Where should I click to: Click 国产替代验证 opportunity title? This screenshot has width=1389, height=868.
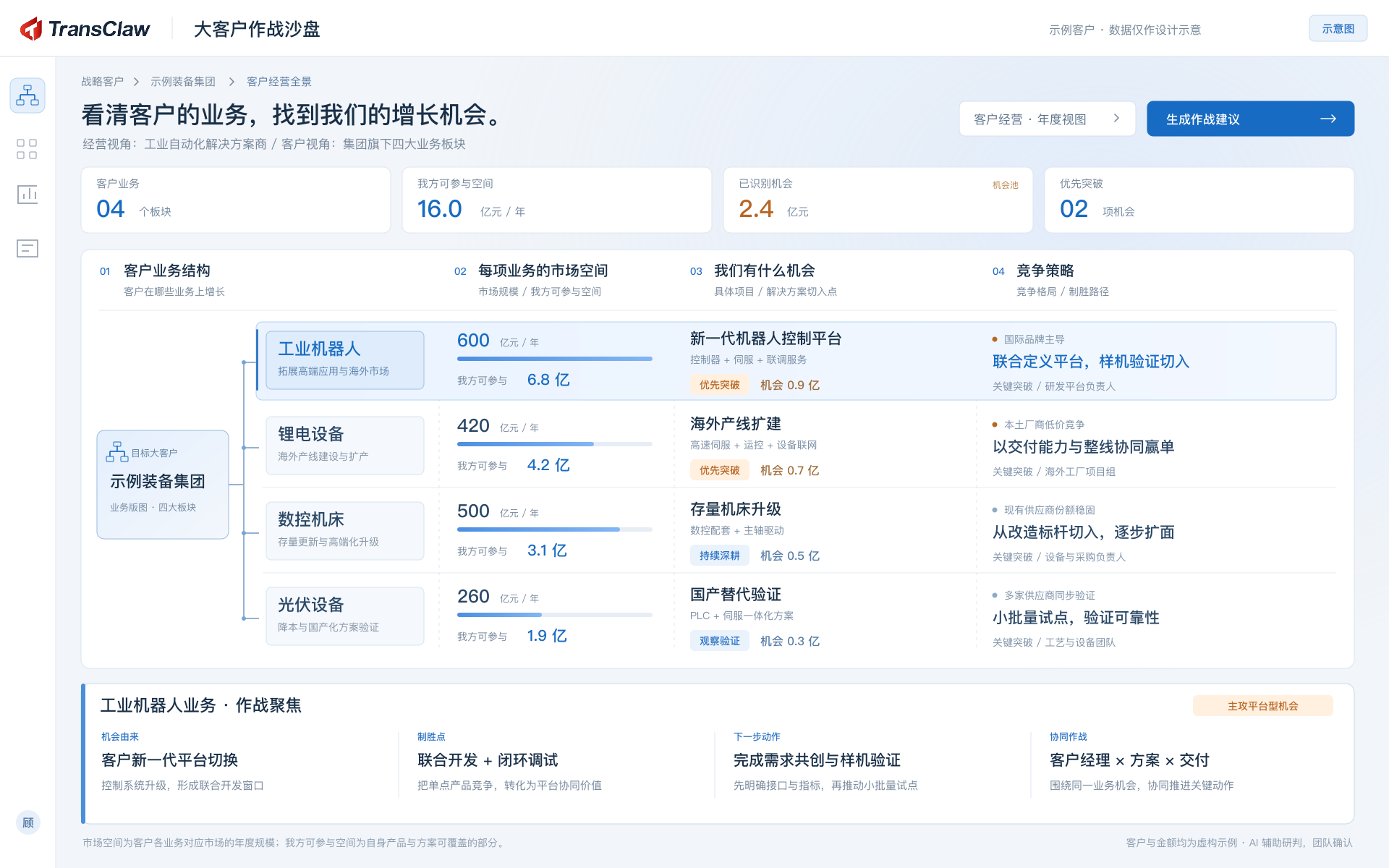coord(736,595)
